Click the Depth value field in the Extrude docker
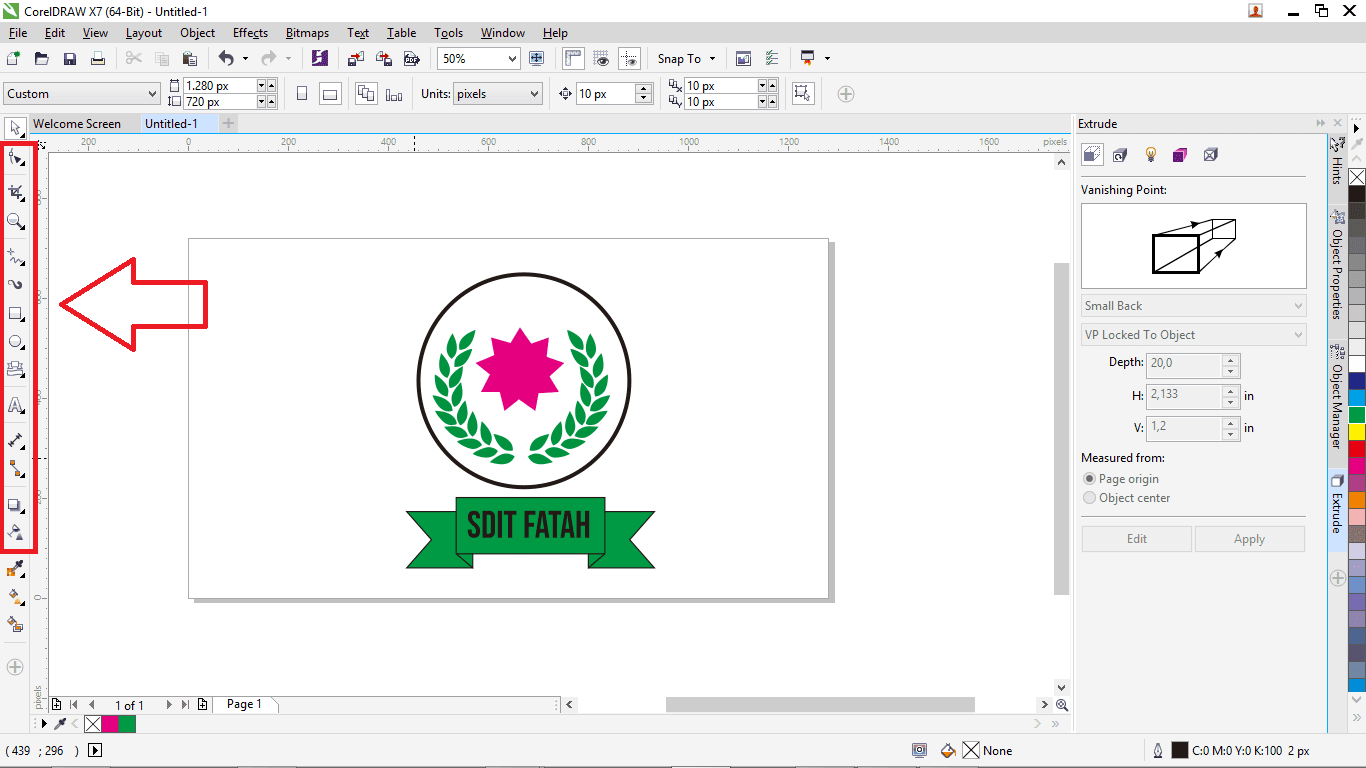Image resolution: width=1366 pixels, height=768 pixels. 1185,365
